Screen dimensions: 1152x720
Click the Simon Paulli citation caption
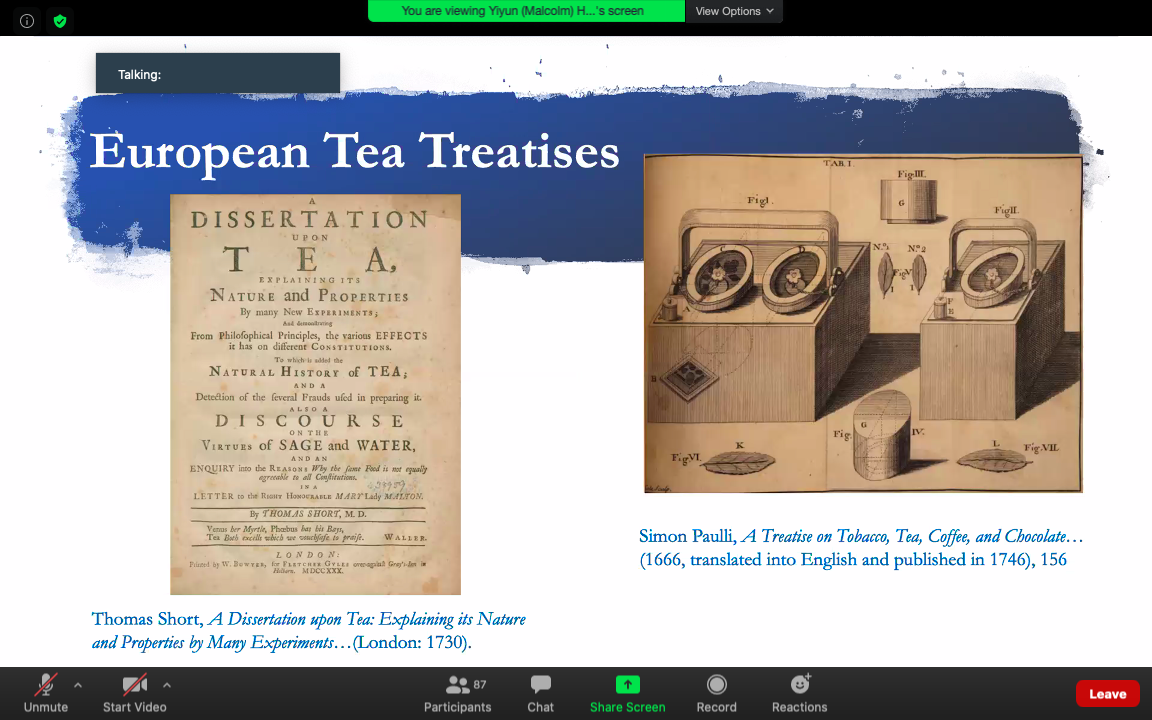point(860,548)
